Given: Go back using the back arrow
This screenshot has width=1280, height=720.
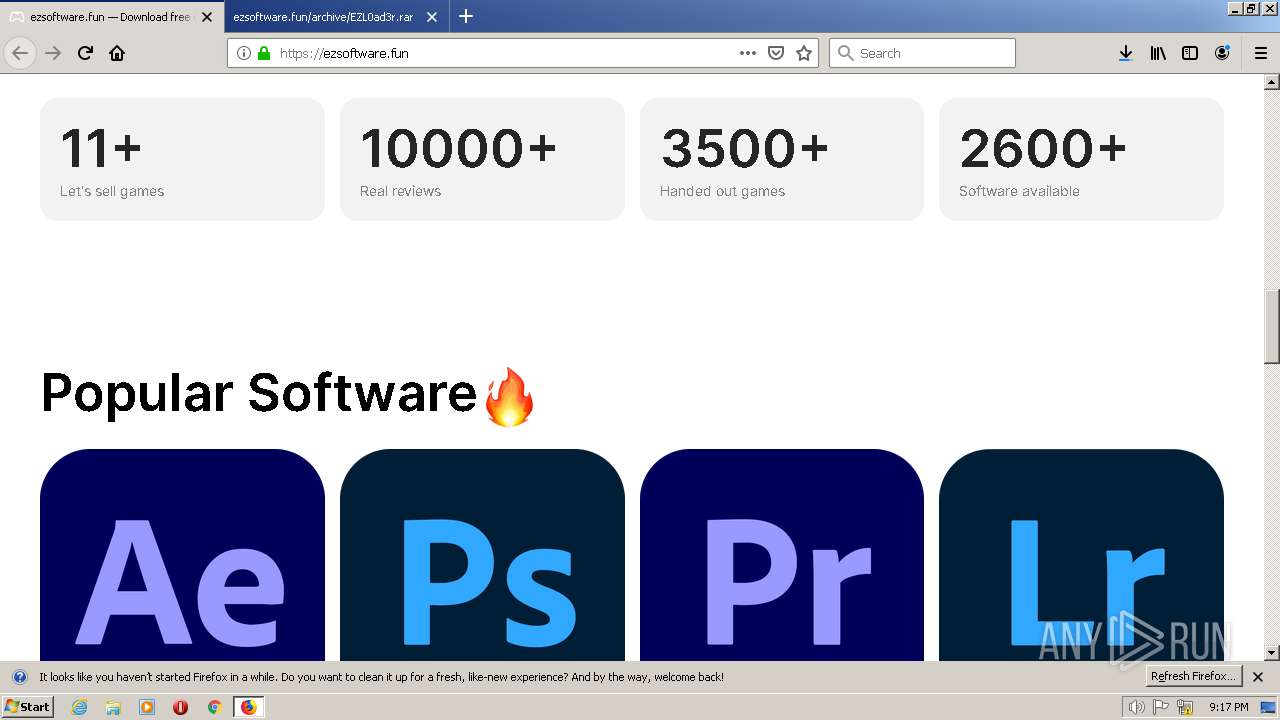Looking at the screenshot, I should [x=20, y=53].
